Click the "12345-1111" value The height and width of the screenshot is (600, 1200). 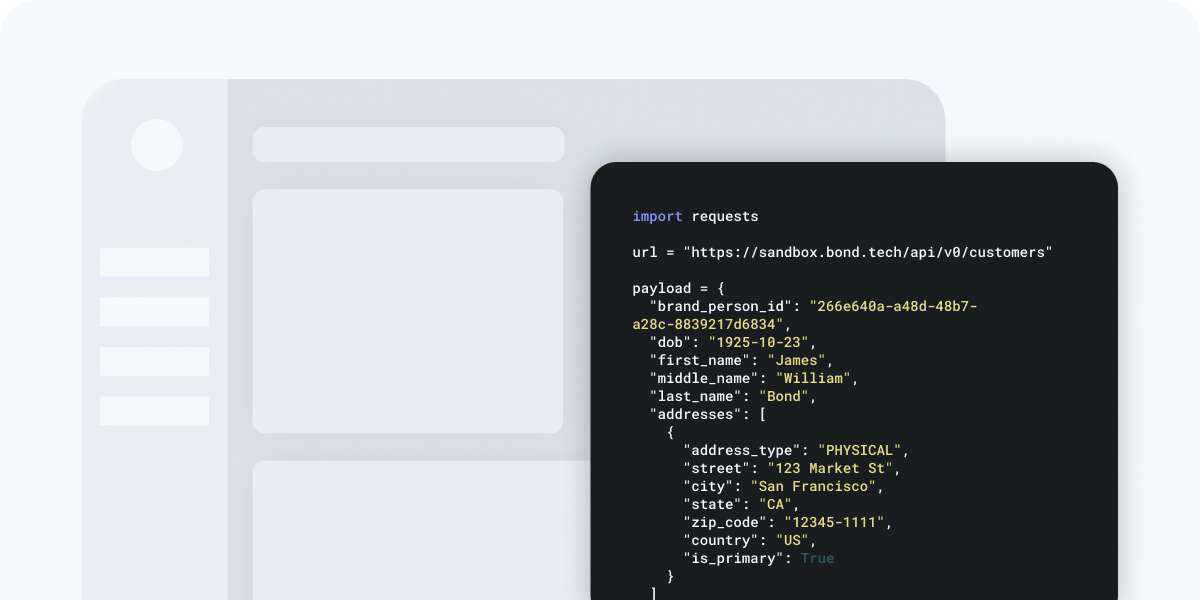point(834,522)
